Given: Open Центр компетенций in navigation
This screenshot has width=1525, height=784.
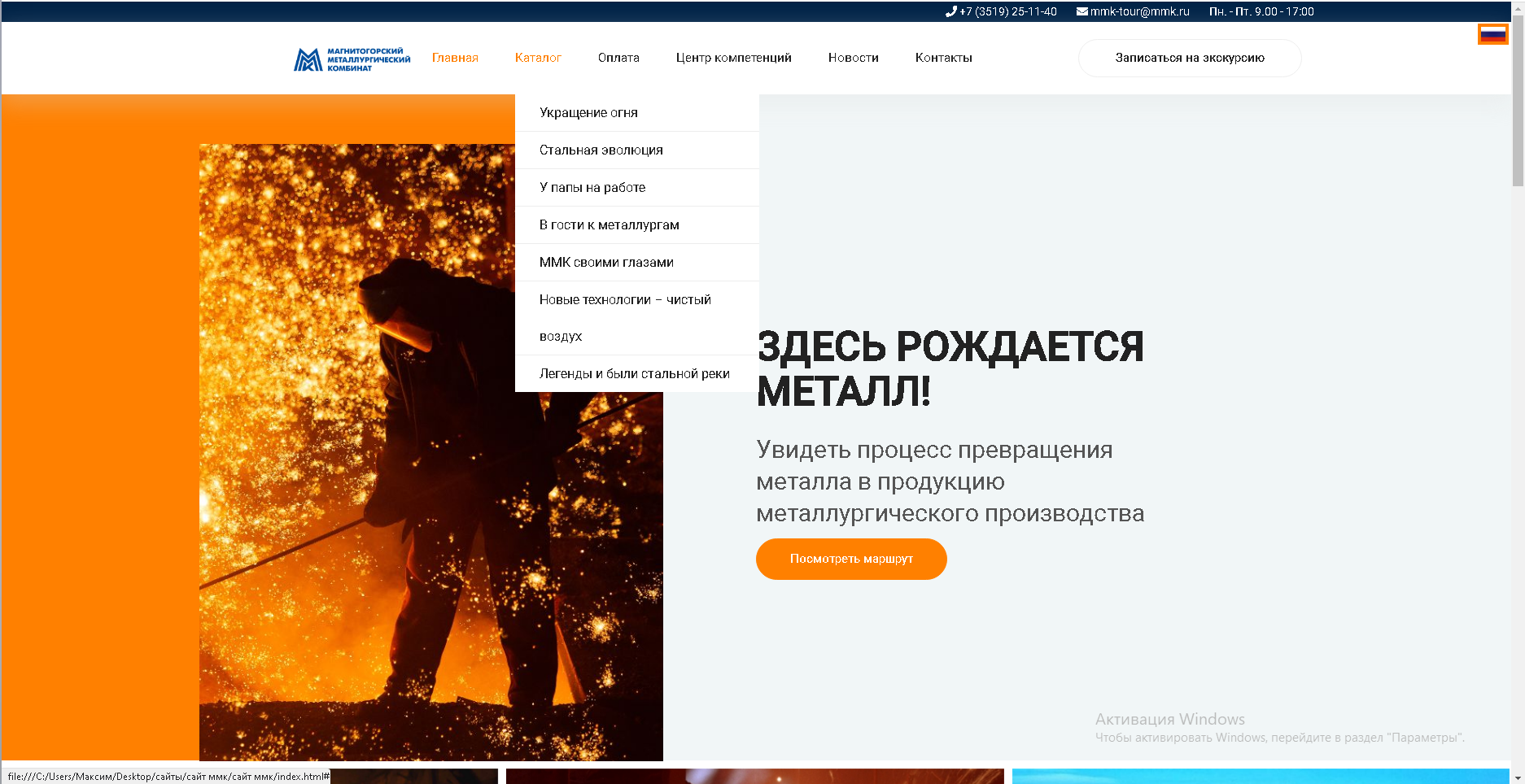Looking at the screenshot, I should pos(733,58).
